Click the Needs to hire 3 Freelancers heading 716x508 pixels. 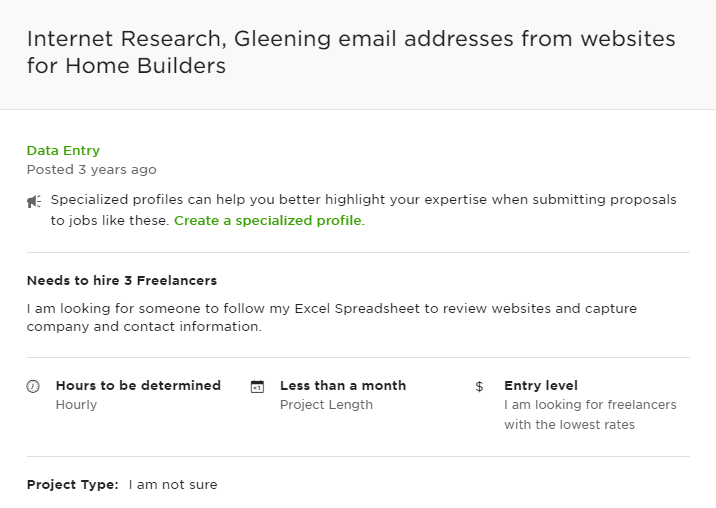coord(122,280)
